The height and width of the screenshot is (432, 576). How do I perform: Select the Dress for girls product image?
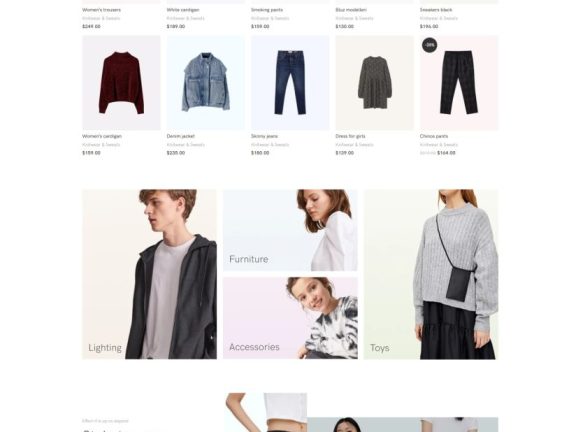tap(375, 83)
